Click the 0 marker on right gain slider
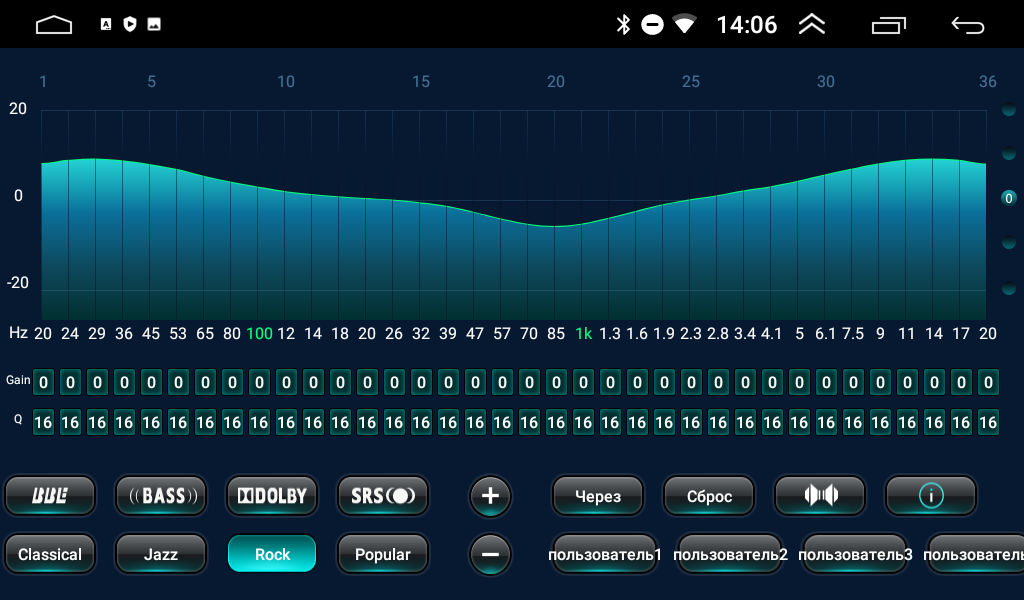 pos(1009,198)
